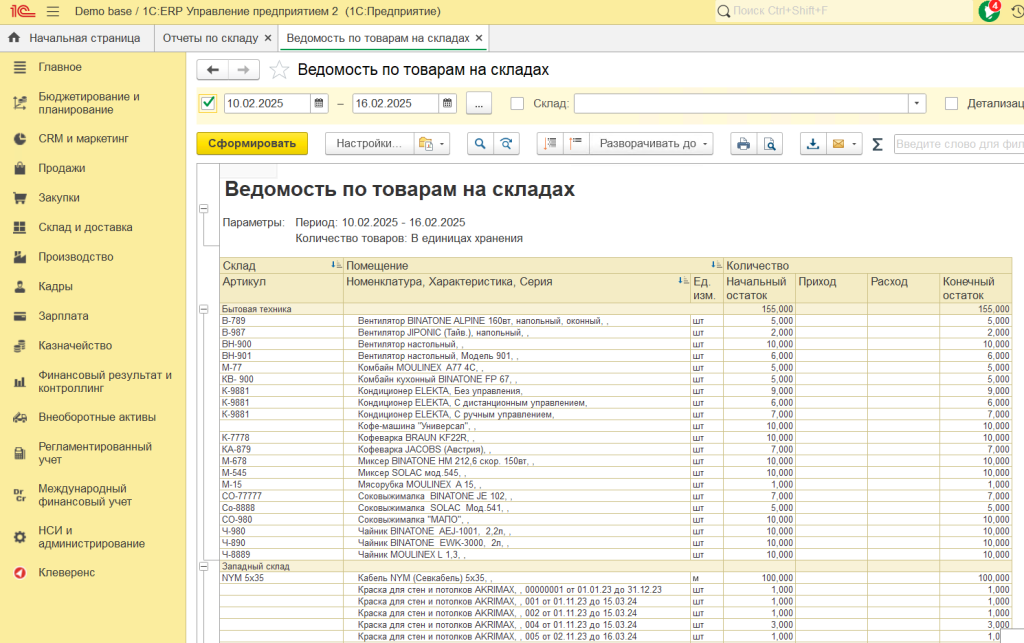Click the find magnifier icon in toolbar
Screen dimensions: 1024x643
480,144
